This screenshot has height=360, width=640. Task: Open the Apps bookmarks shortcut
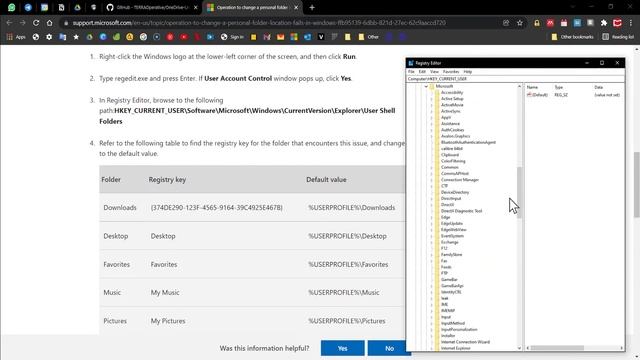16,37
